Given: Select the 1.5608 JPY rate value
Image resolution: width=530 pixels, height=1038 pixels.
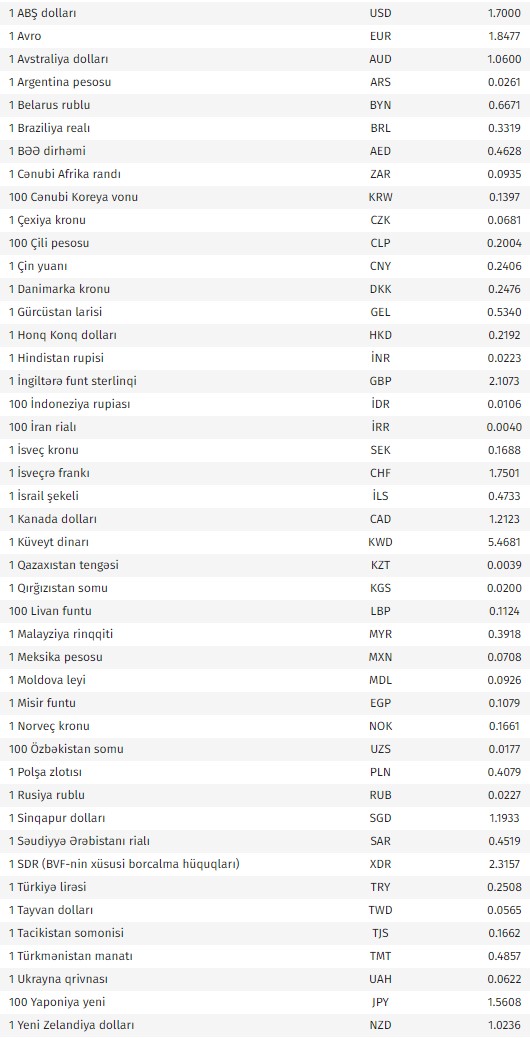Looking at the screenshot, I should 504,1002.
